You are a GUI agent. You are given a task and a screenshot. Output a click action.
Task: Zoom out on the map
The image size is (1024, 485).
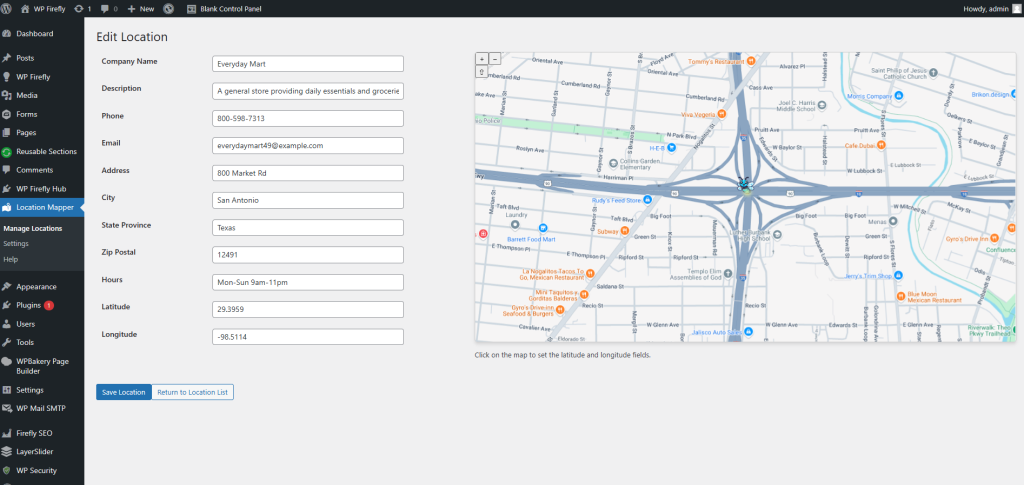pyautogui.click(x=493, y=59)
